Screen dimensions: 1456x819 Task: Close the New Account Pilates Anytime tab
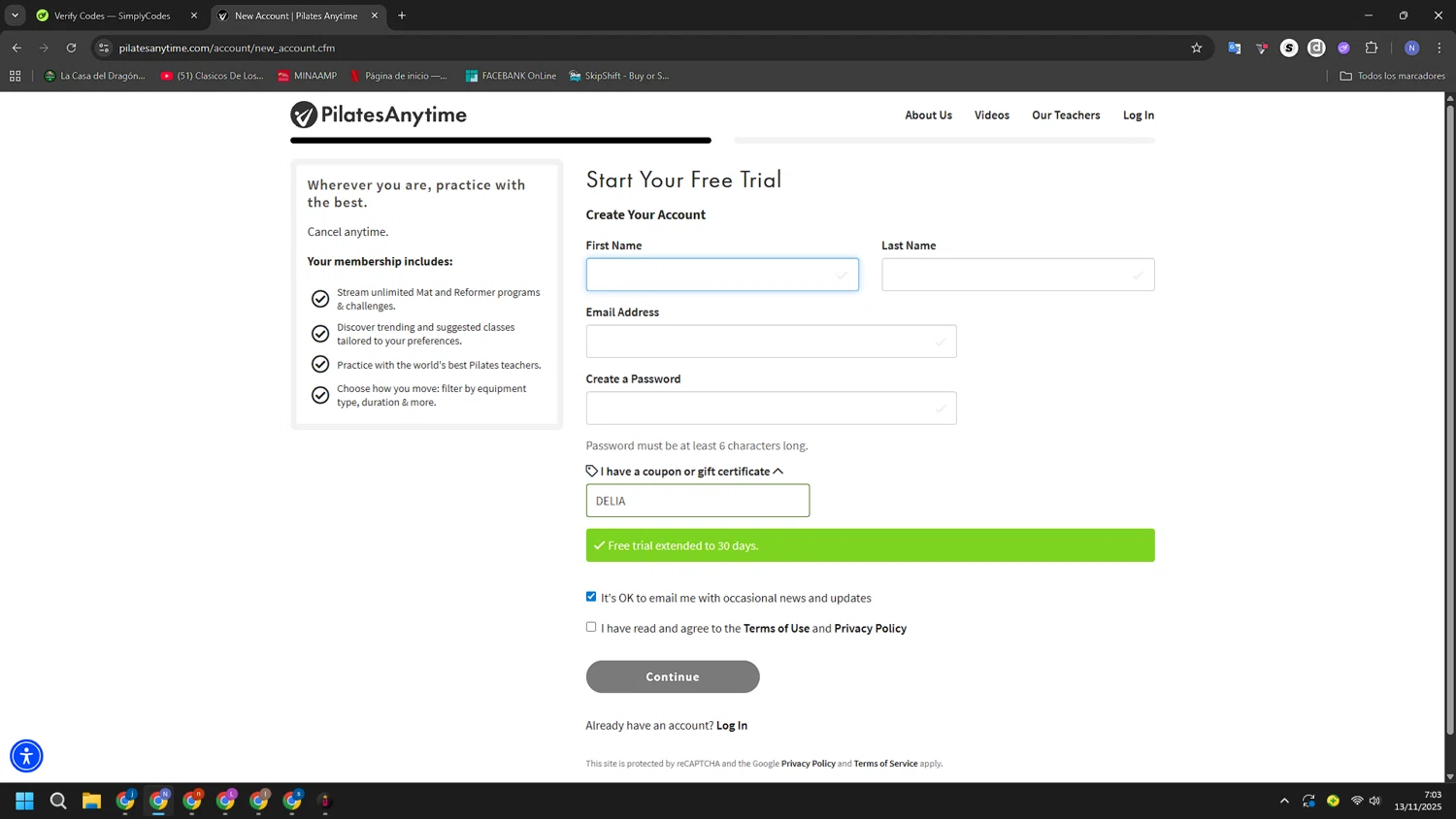coord(375,16)
